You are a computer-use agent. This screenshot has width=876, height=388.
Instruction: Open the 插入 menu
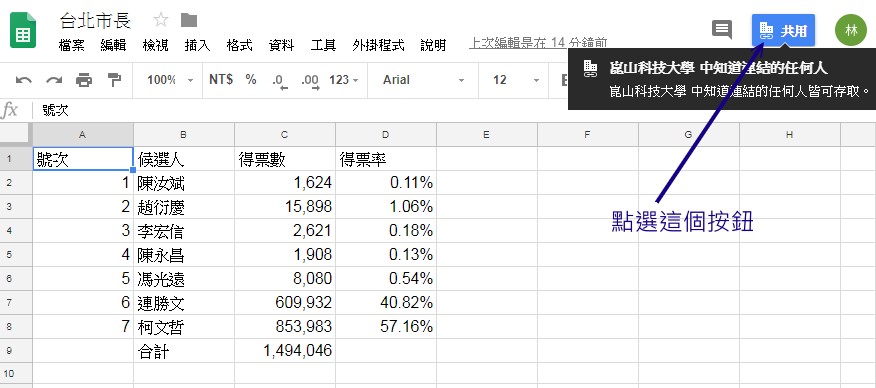(197, 45)
